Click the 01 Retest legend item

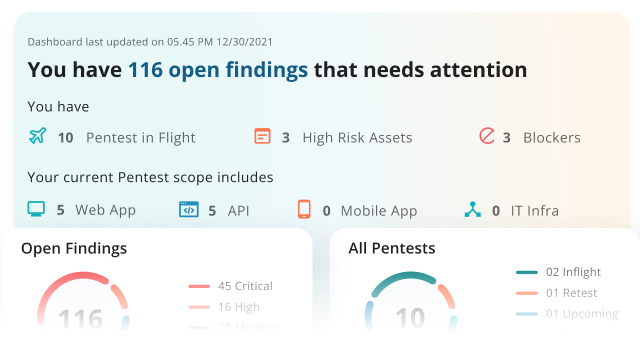point(557,293)
